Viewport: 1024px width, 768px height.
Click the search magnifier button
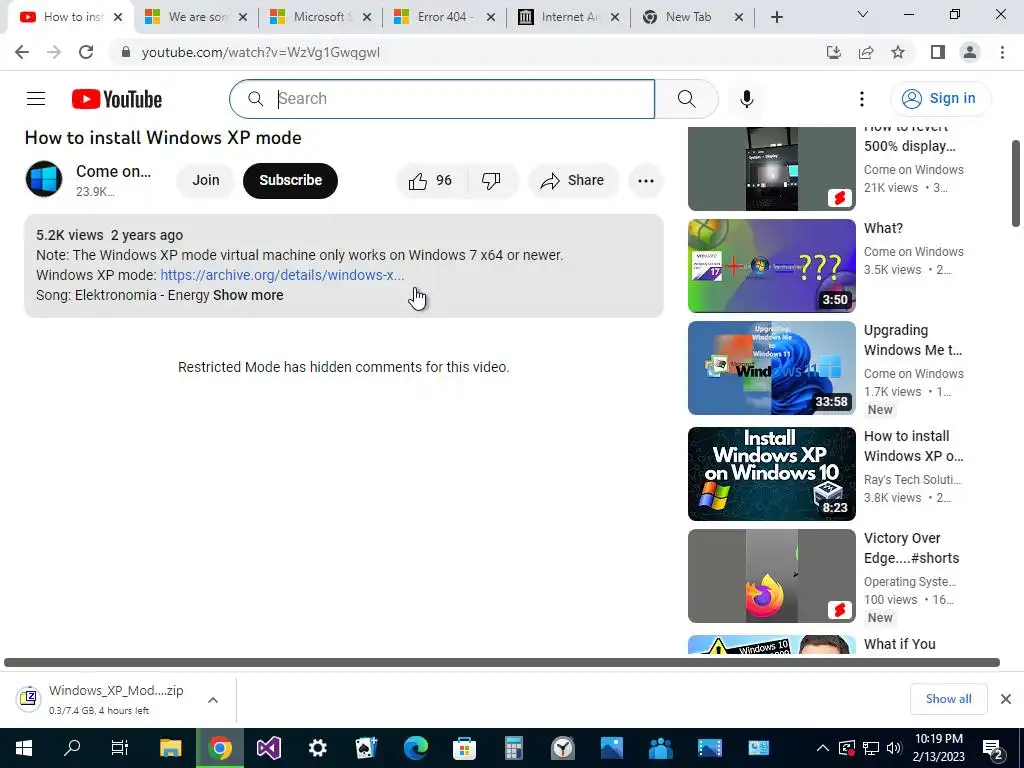[x=686, y=99]
